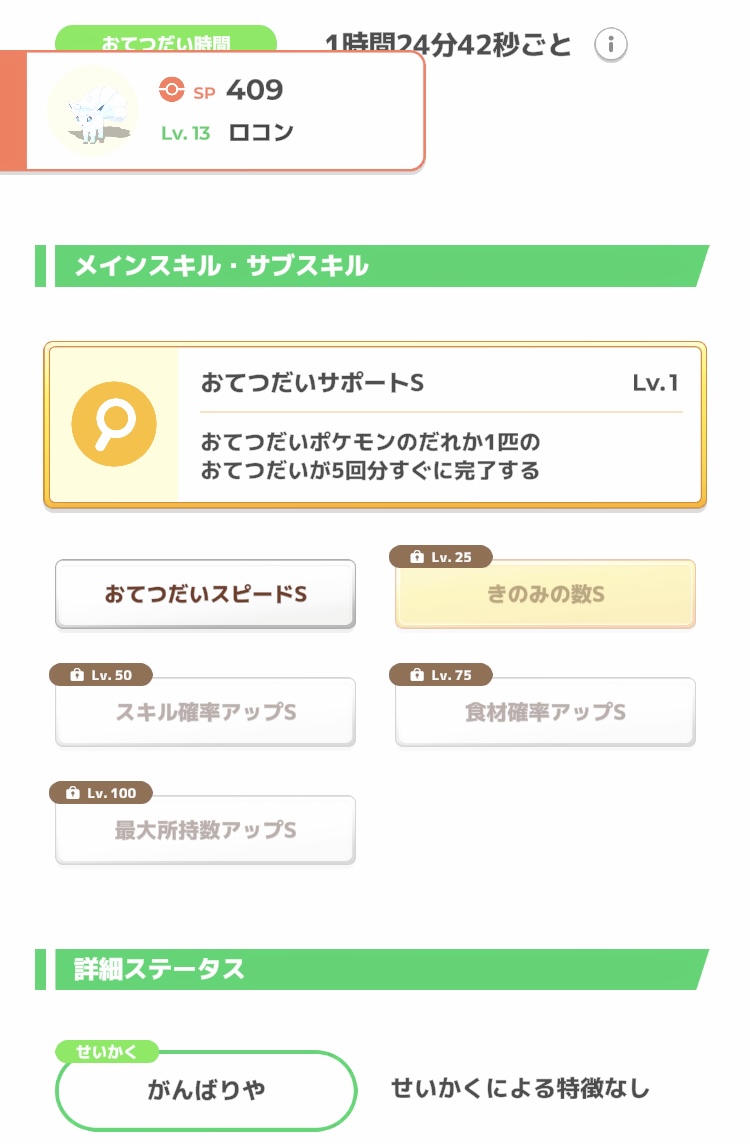
Task: Tap the ロコン name on the card
Action: tap(261, 133)
